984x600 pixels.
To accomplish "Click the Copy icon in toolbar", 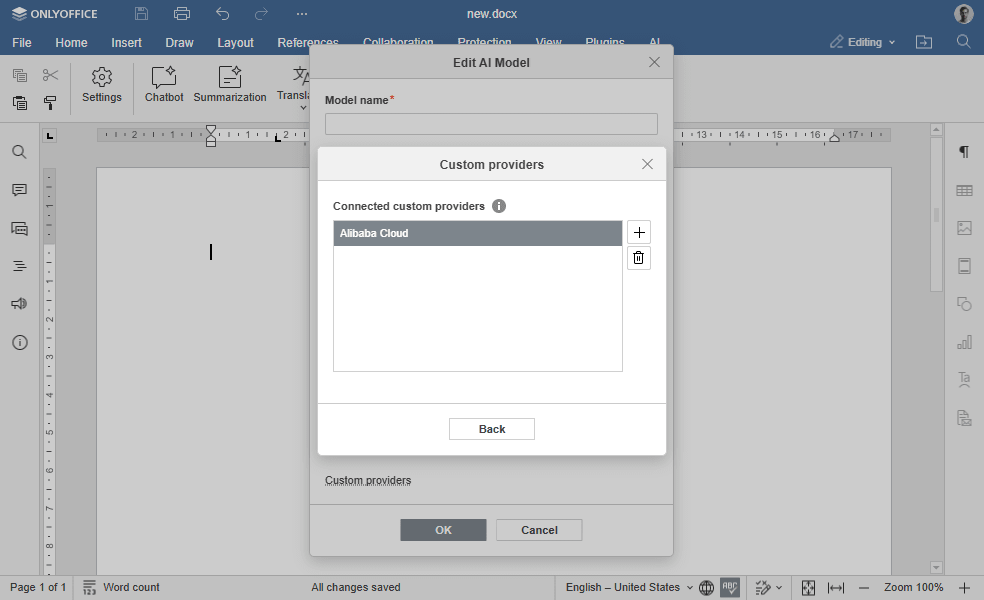I will click(19, 75).
